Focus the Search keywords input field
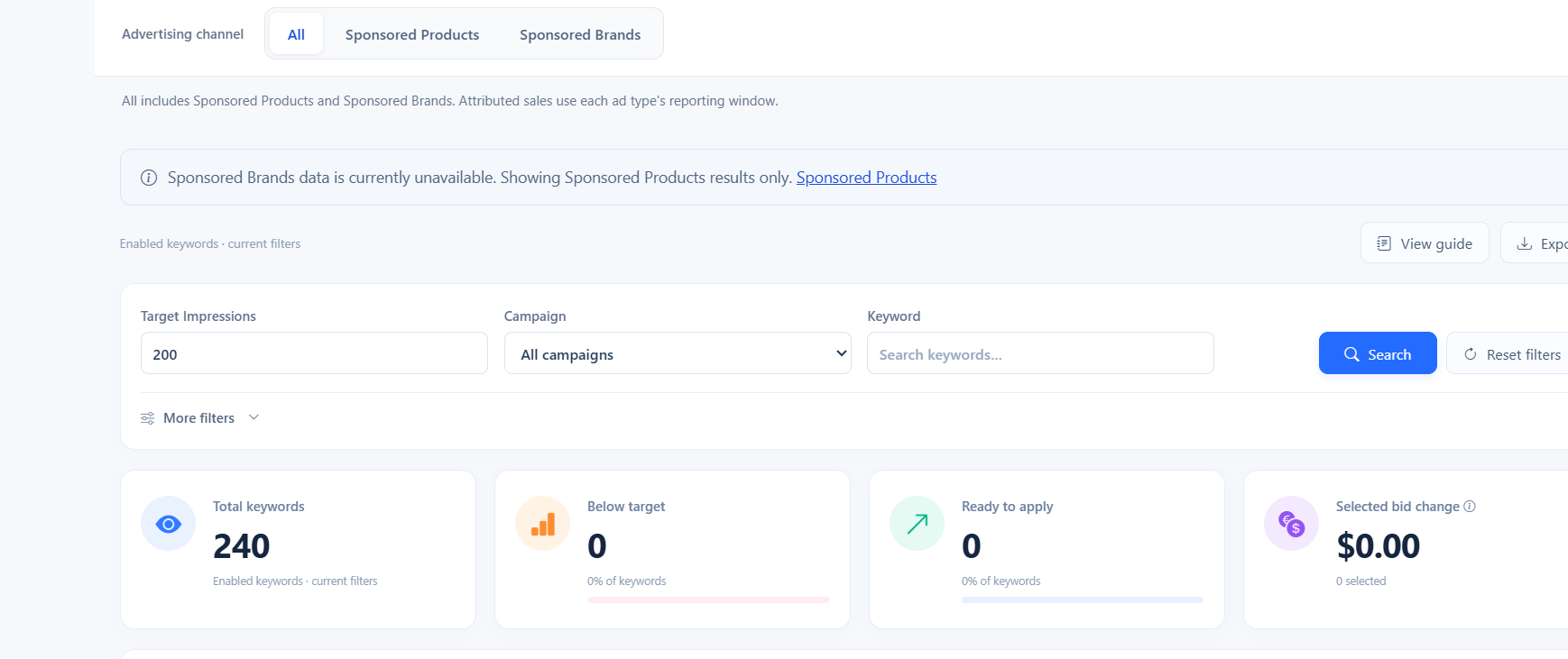The height and width of the screenshot is (659, 1568). [x=1040, y=353]
